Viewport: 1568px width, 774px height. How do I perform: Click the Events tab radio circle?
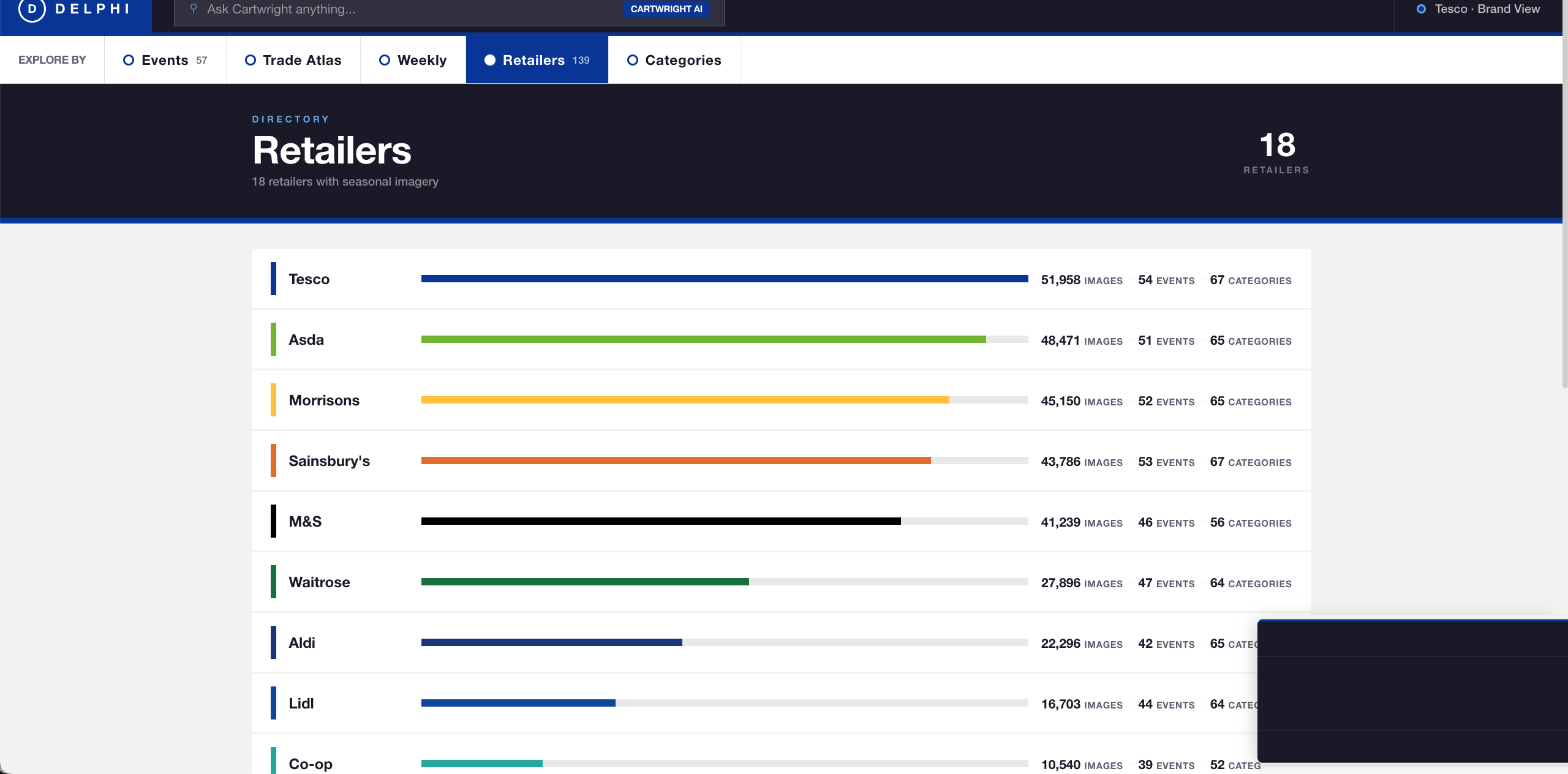click(129, 60)
